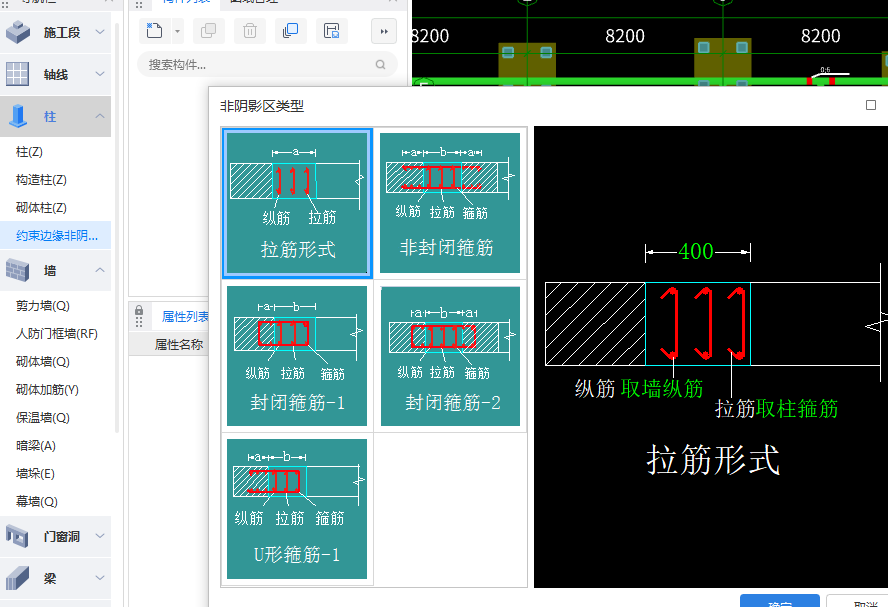The height and width of the screenshot is (607, 888).
Task: Select 砌体柱(Z) item
Action: click(41, 208)
